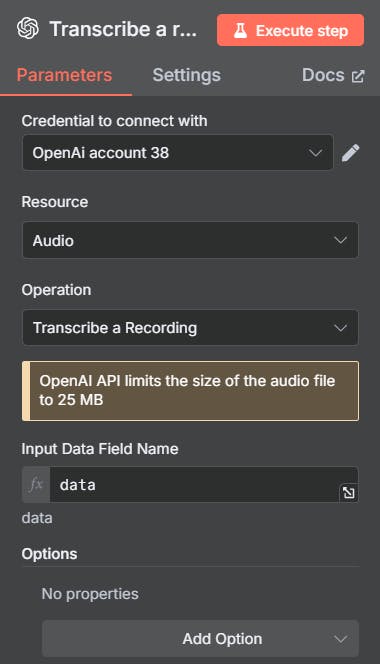Click the 25 MB audio file limit notice

tap(190, 390)
